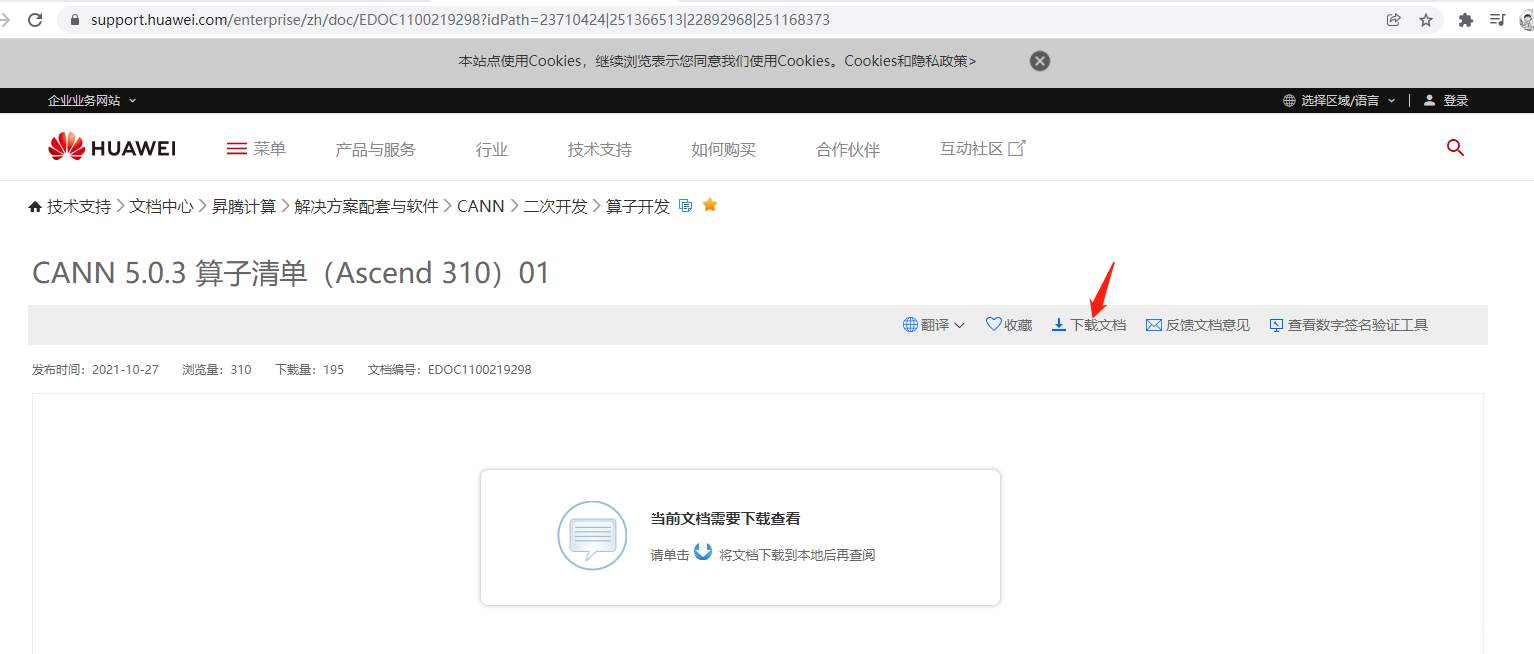The height and width of the screenshot is (654, 1534).
Task: Bookmark this page with the star icon
Action: [x=1426, y=20]
